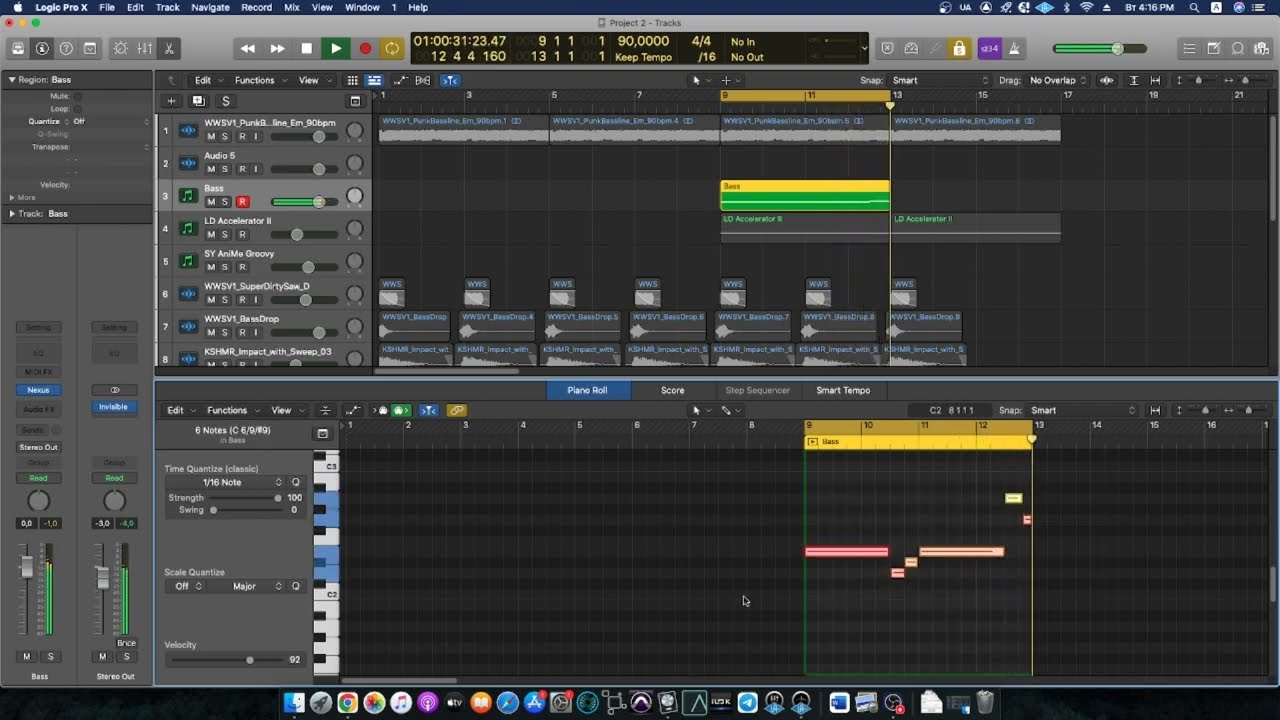Click the global Solo S button in track header

coord(226,101)
